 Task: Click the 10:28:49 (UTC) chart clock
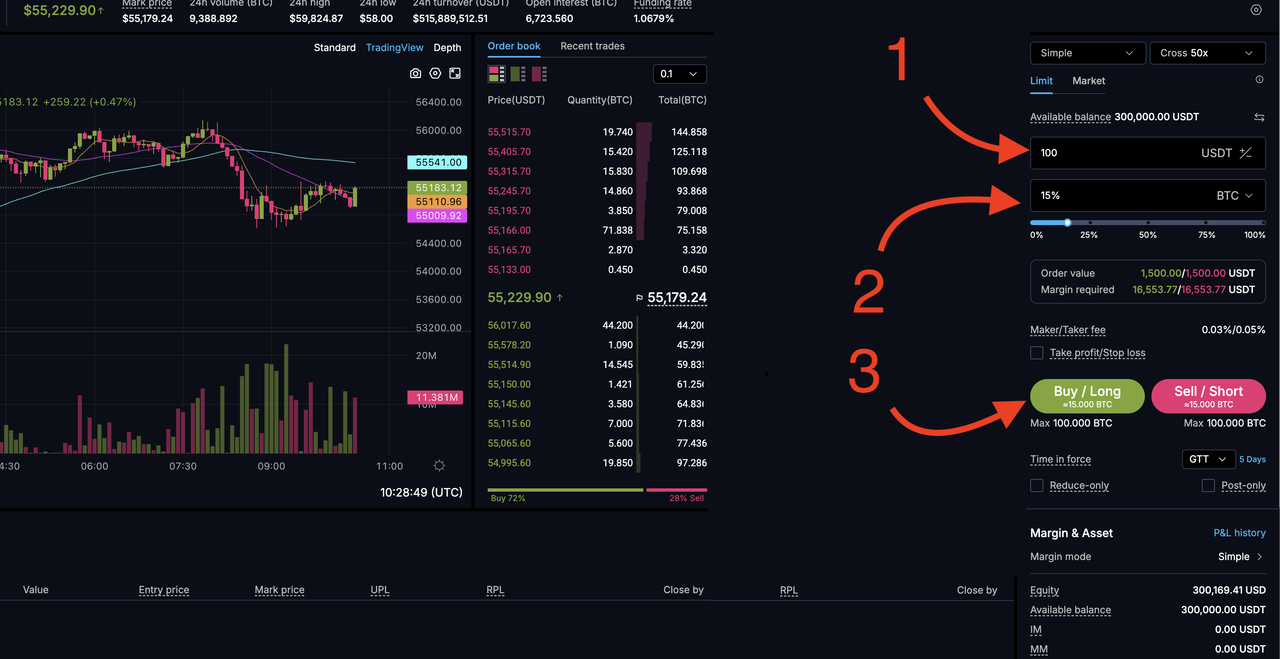click(x=421, y=493)
